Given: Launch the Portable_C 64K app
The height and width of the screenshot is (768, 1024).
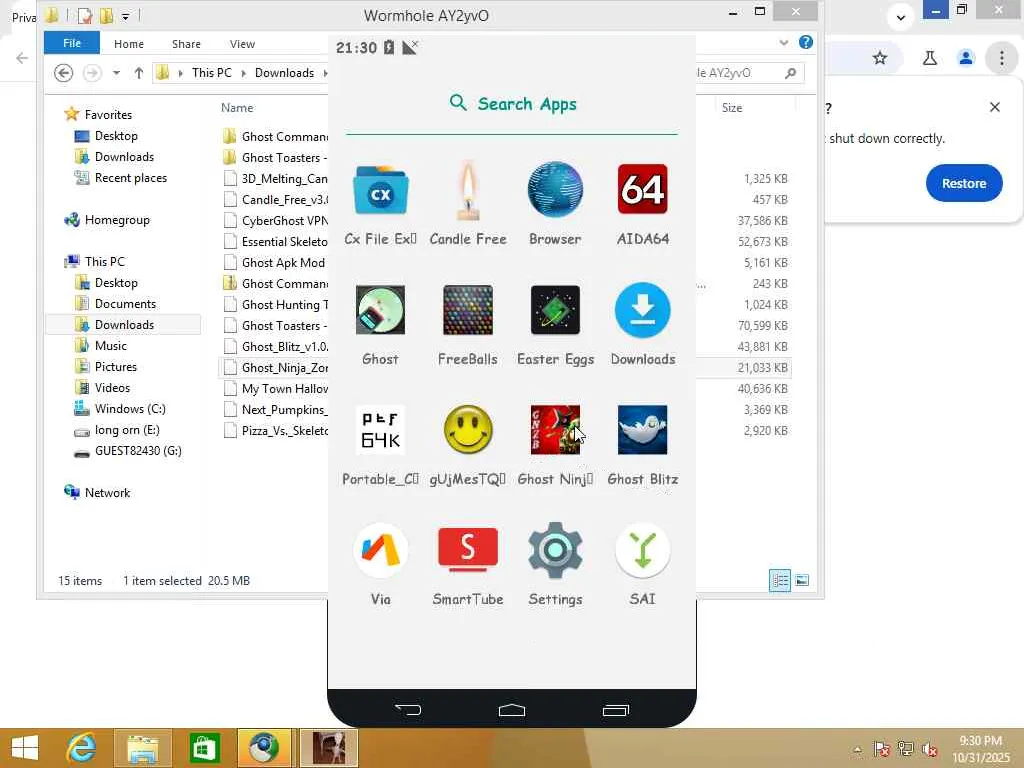Looking at the screenshot, I should pyautogui.click(x=380, y=430).
